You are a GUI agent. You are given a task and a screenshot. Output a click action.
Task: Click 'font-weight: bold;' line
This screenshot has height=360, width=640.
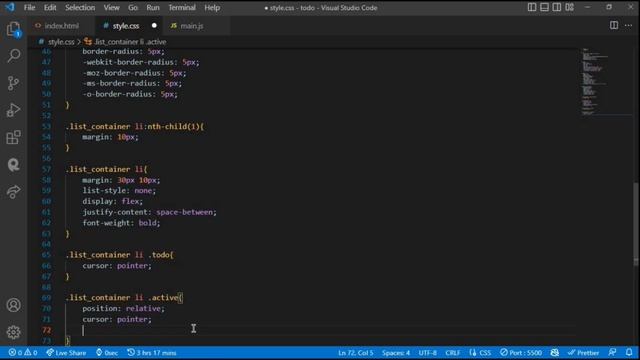121,223
